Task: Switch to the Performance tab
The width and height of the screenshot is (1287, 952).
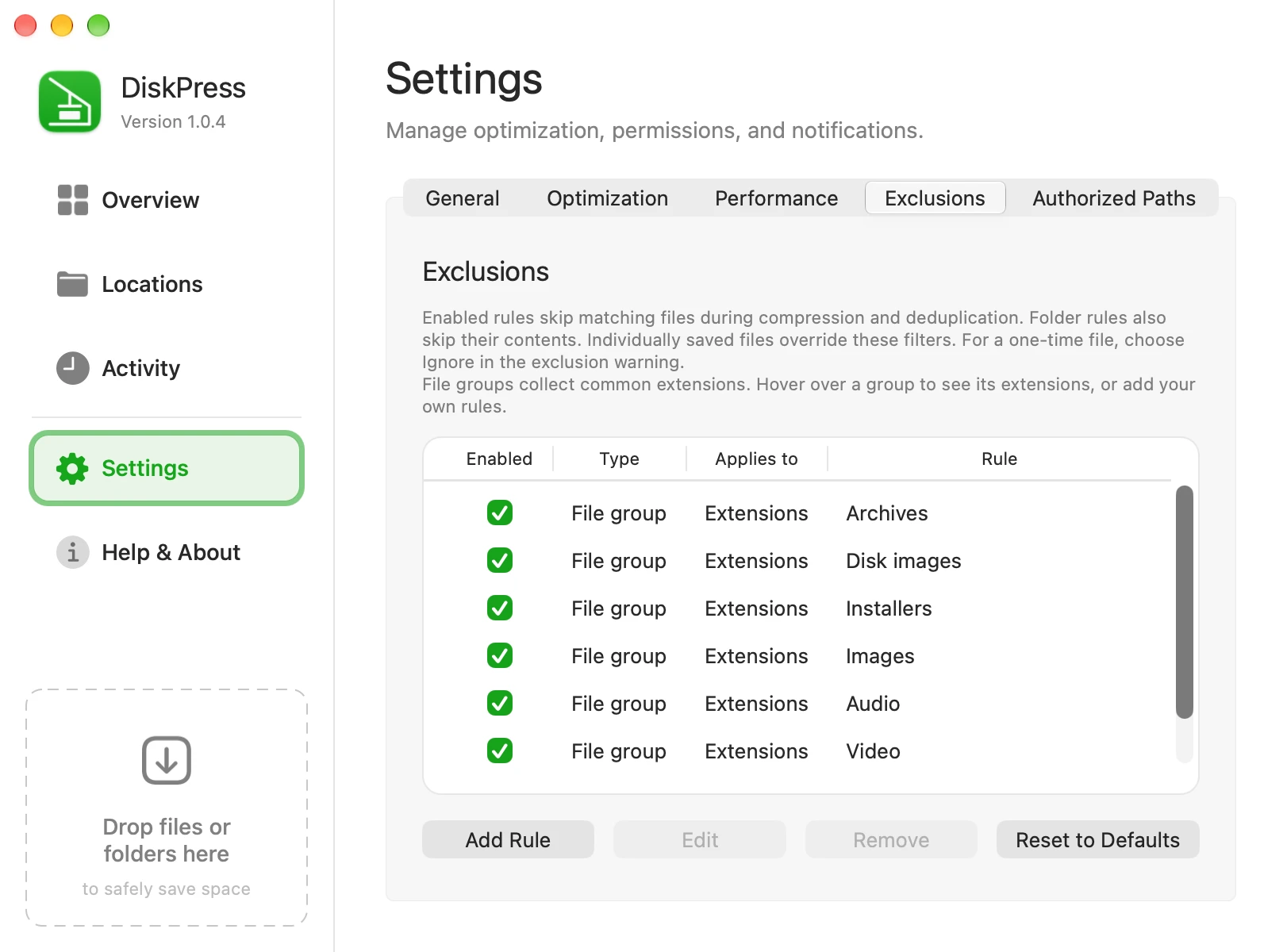Action: tap(776, 198)
